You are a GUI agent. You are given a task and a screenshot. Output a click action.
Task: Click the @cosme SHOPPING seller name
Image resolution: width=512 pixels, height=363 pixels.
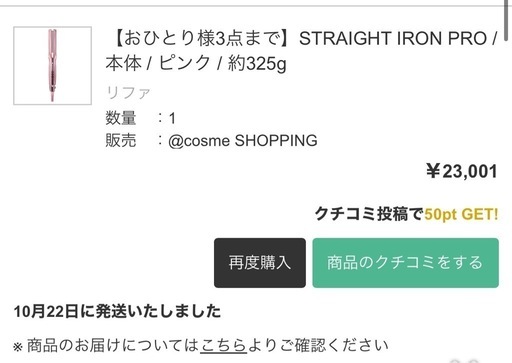243,140
